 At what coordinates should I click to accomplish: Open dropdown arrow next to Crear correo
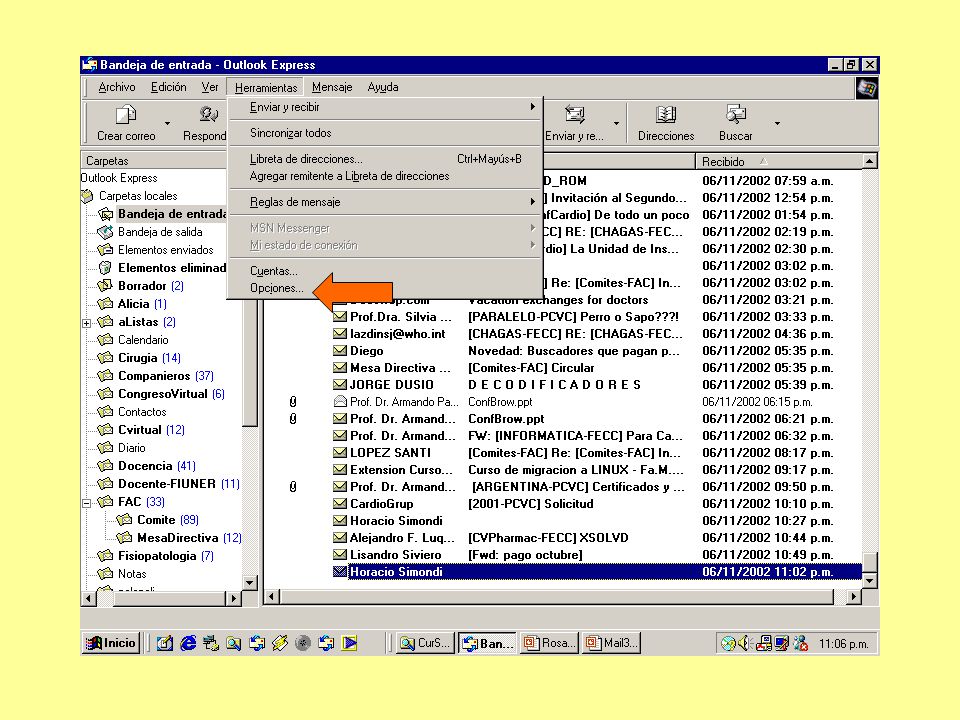[167, 123]
